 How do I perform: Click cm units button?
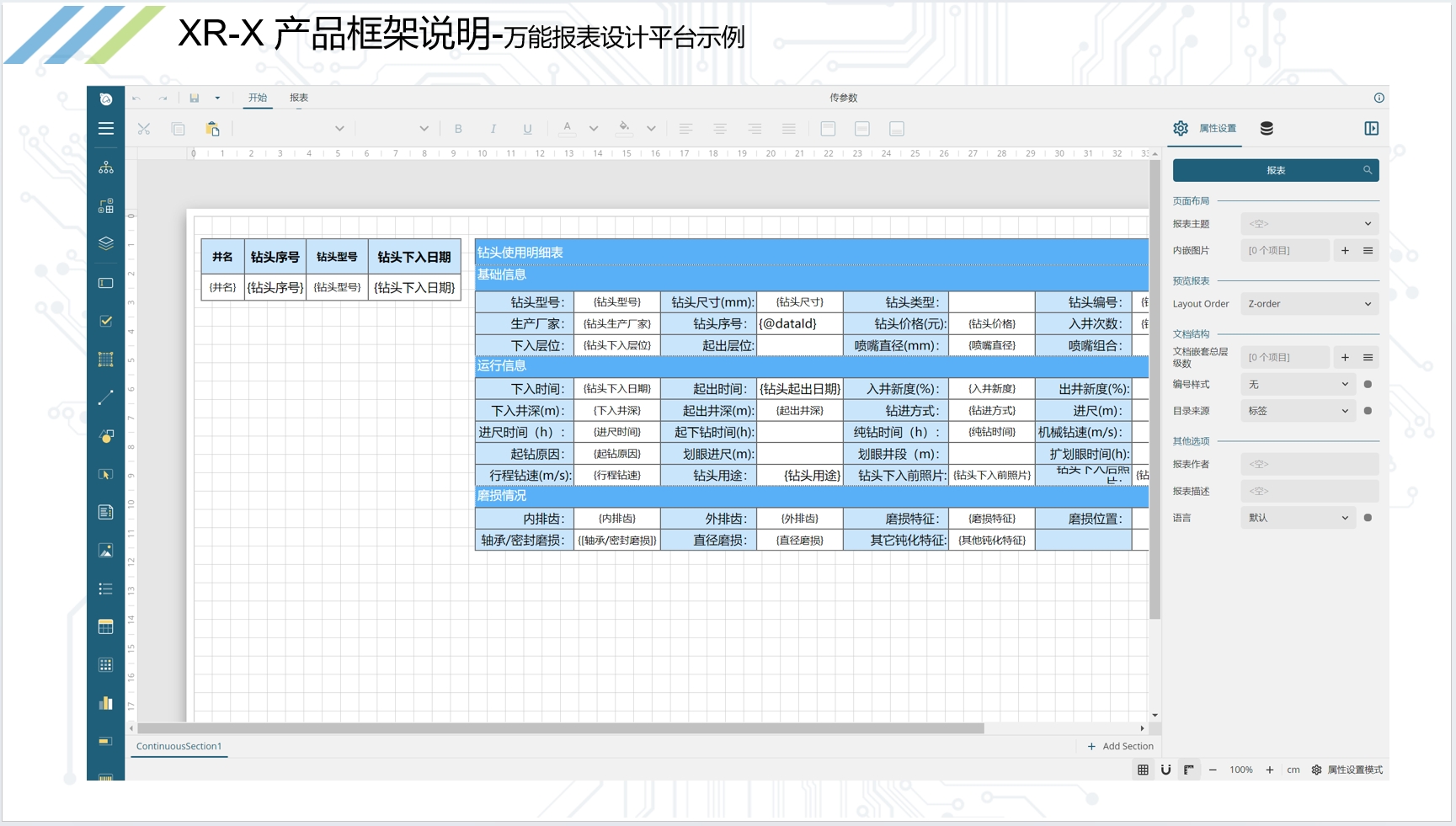1293,770
